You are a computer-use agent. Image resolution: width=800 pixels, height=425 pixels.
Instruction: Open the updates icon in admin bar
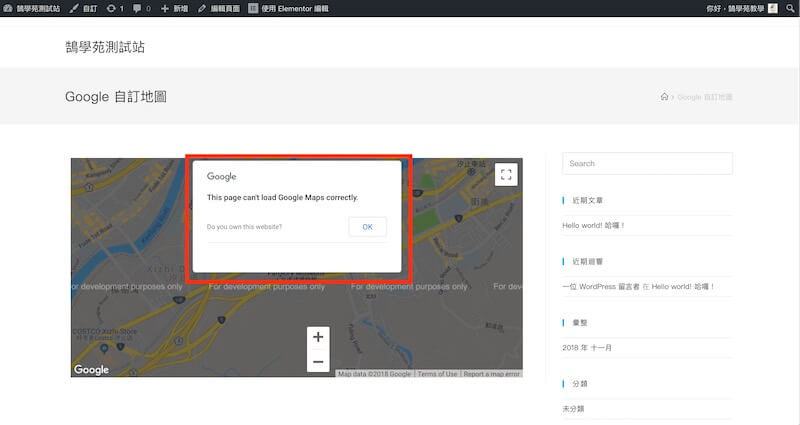(115, 8)
